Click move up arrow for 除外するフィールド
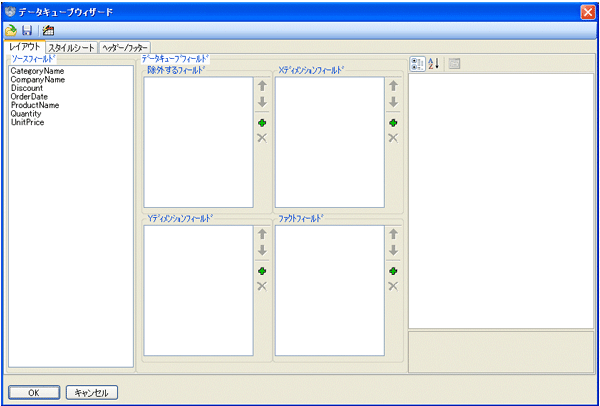Screen dimensions: 600x406 coord(262,86)
